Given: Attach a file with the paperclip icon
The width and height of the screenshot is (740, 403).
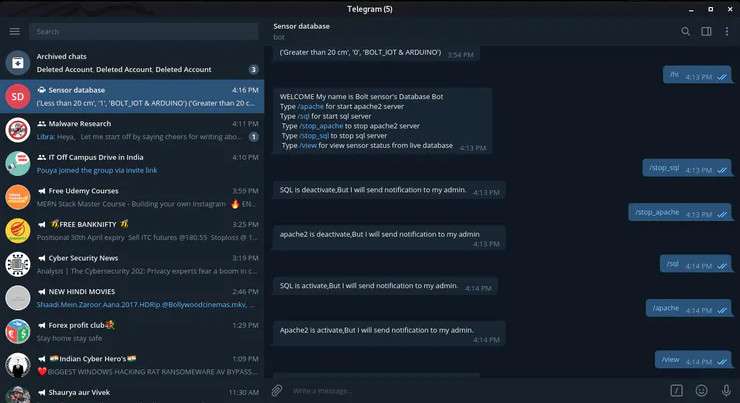Looking at the screenshot, I should click(277, 391).
